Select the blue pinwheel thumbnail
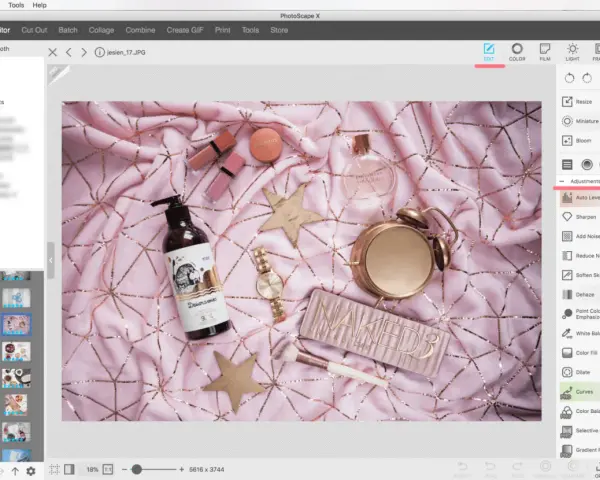Viewport: 600px width, 480px height. [x=16, y=298]
